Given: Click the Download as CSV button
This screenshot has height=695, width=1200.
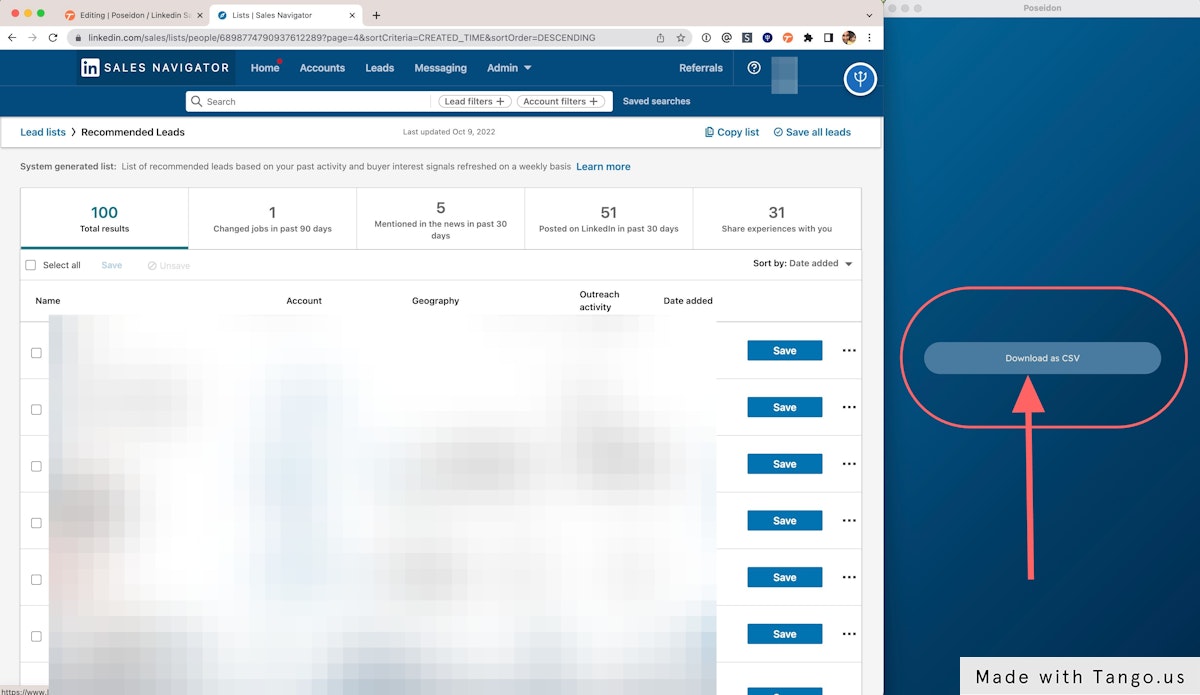Looking at the screenshot, I should point(1042,357).
